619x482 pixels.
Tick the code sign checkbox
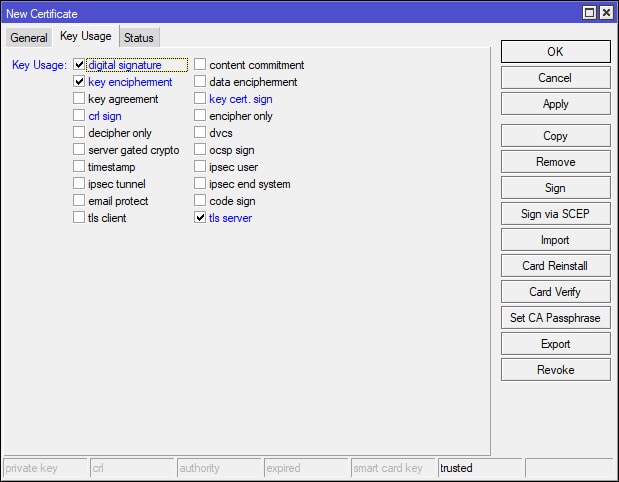(x=200, y=200)
